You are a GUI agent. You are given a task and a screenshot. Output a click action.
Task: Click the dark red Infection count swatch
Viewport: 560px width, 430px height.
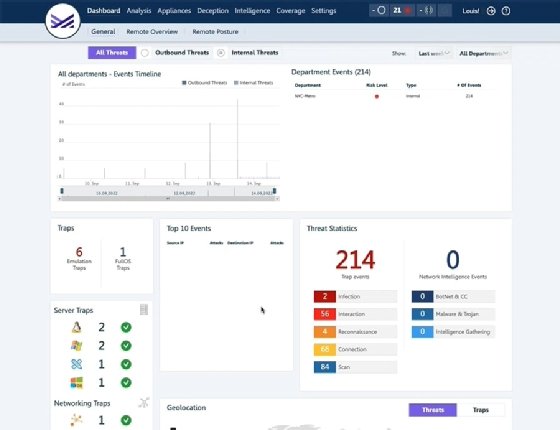point(325,296)
